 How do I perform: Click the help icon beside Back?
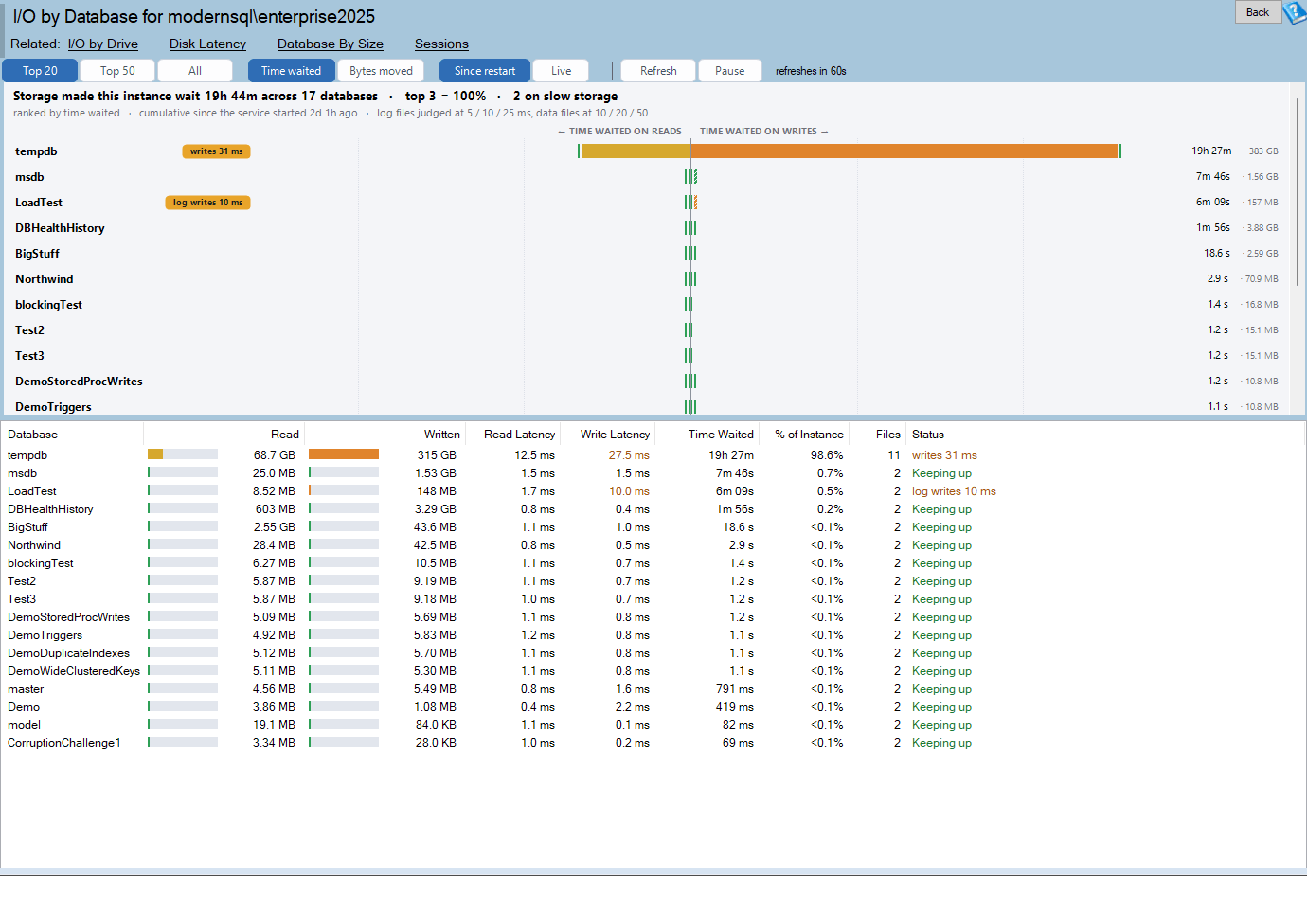pos(1295,12)
